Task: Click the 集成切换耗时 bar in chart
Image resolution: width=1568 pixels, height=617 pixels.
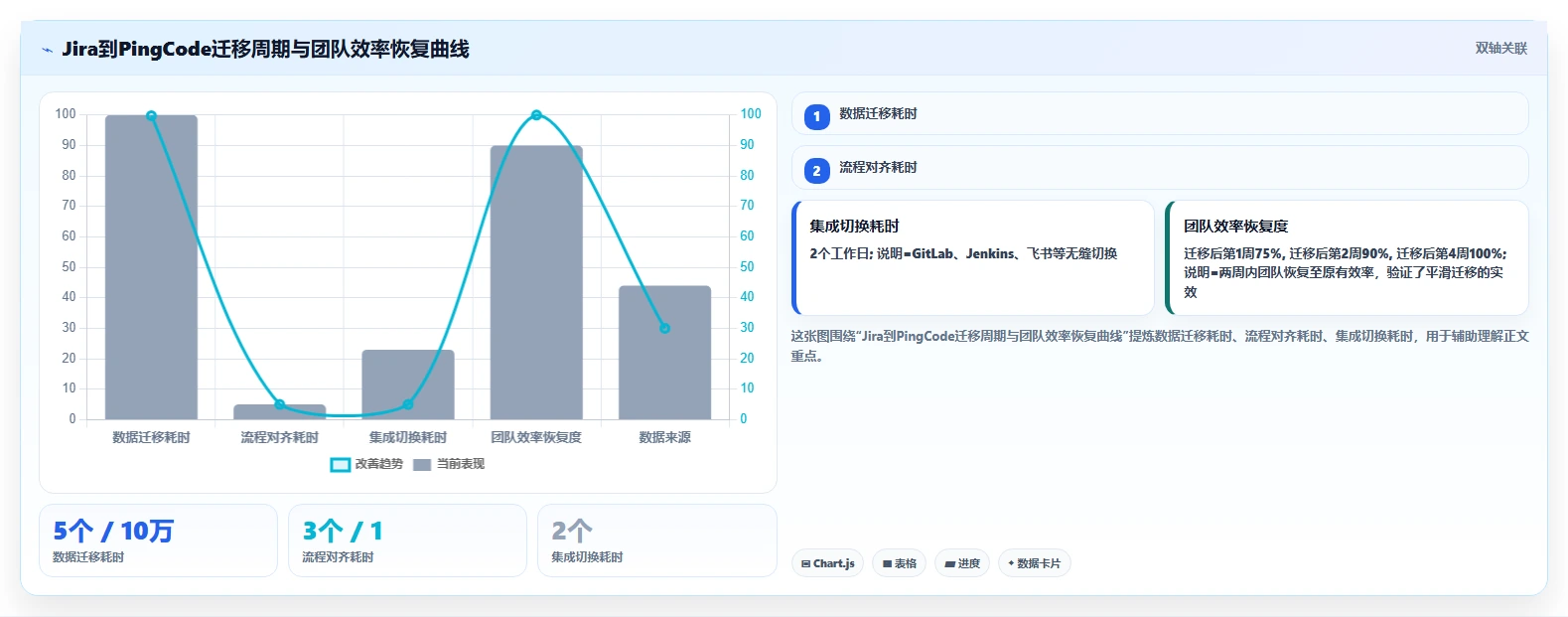Action: pos(408,385)
